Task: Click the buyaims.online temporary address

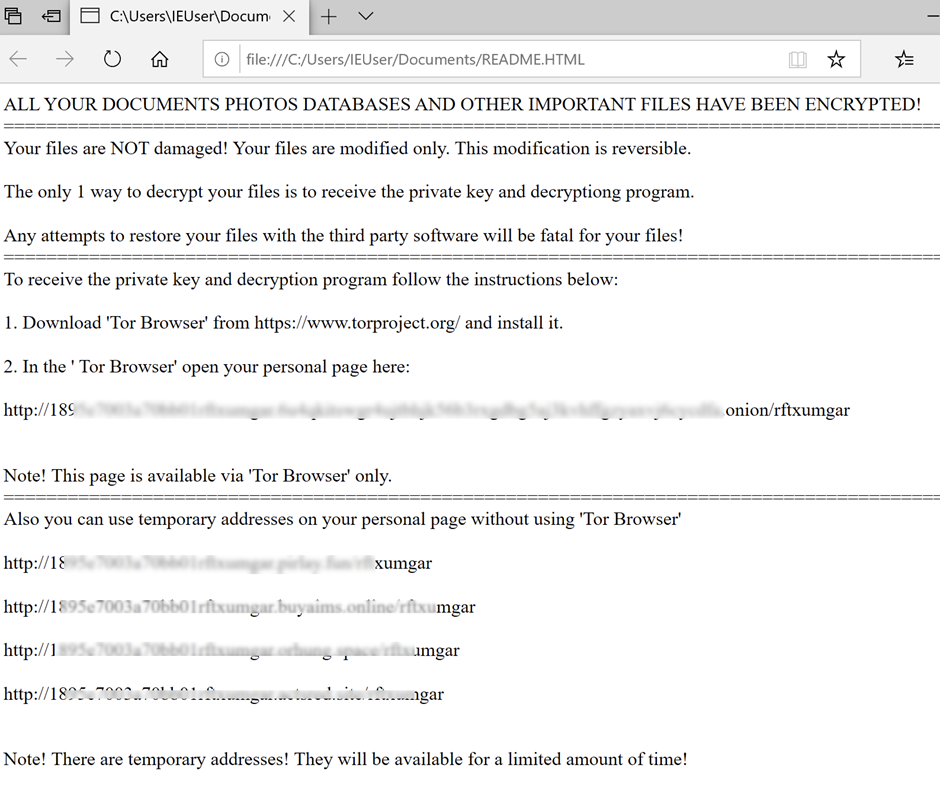Action: coord(239,607)
